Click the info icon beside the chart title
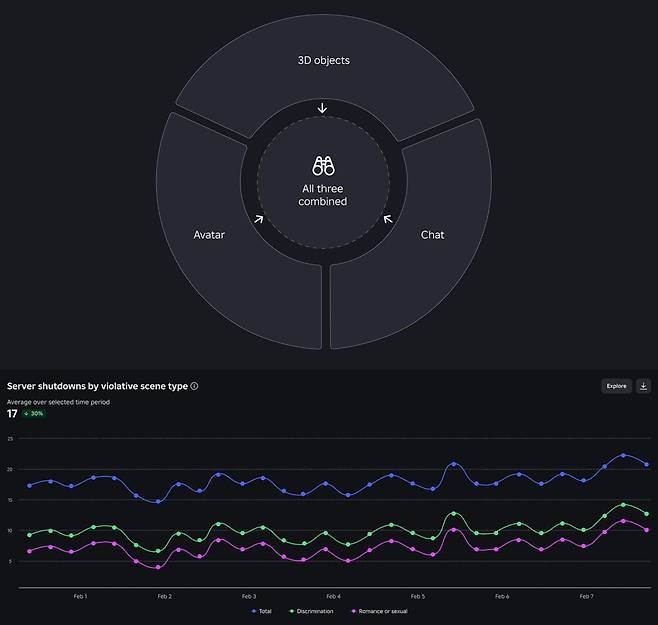 click(x=194, y=386)
